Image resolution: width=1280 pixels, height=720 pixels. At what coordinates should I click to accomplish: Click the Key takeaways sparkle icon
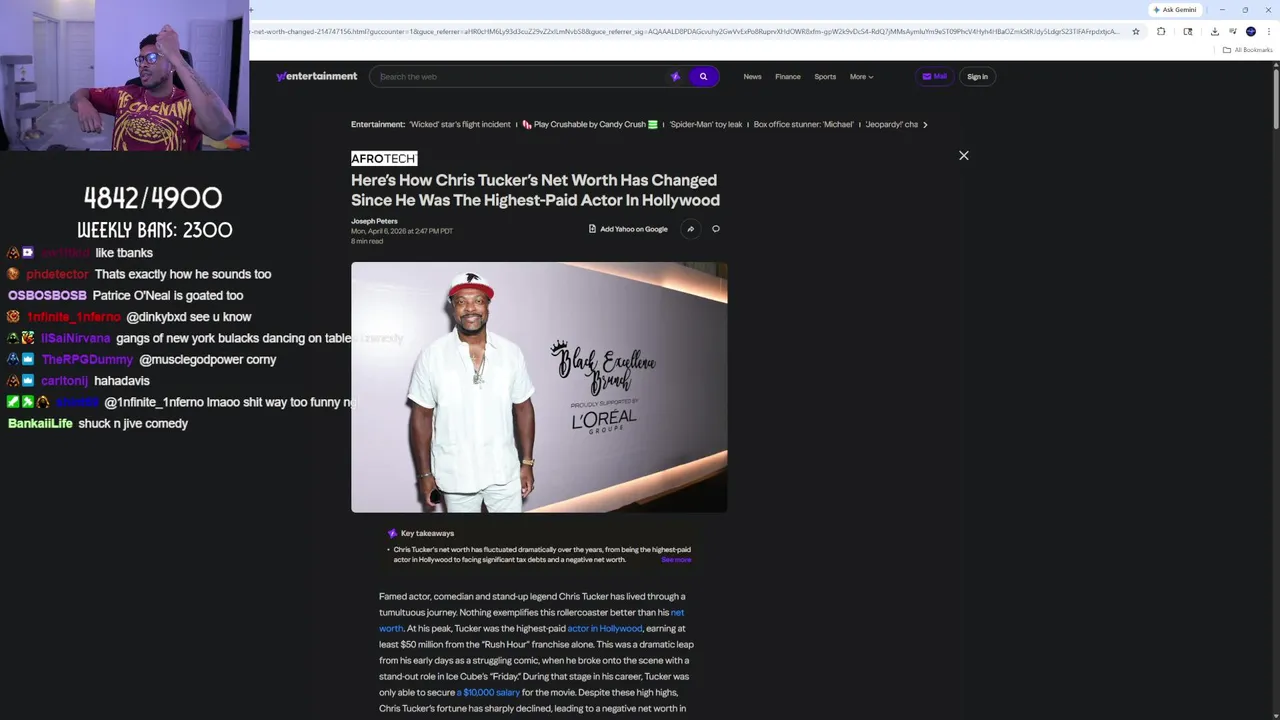(392, 533)
